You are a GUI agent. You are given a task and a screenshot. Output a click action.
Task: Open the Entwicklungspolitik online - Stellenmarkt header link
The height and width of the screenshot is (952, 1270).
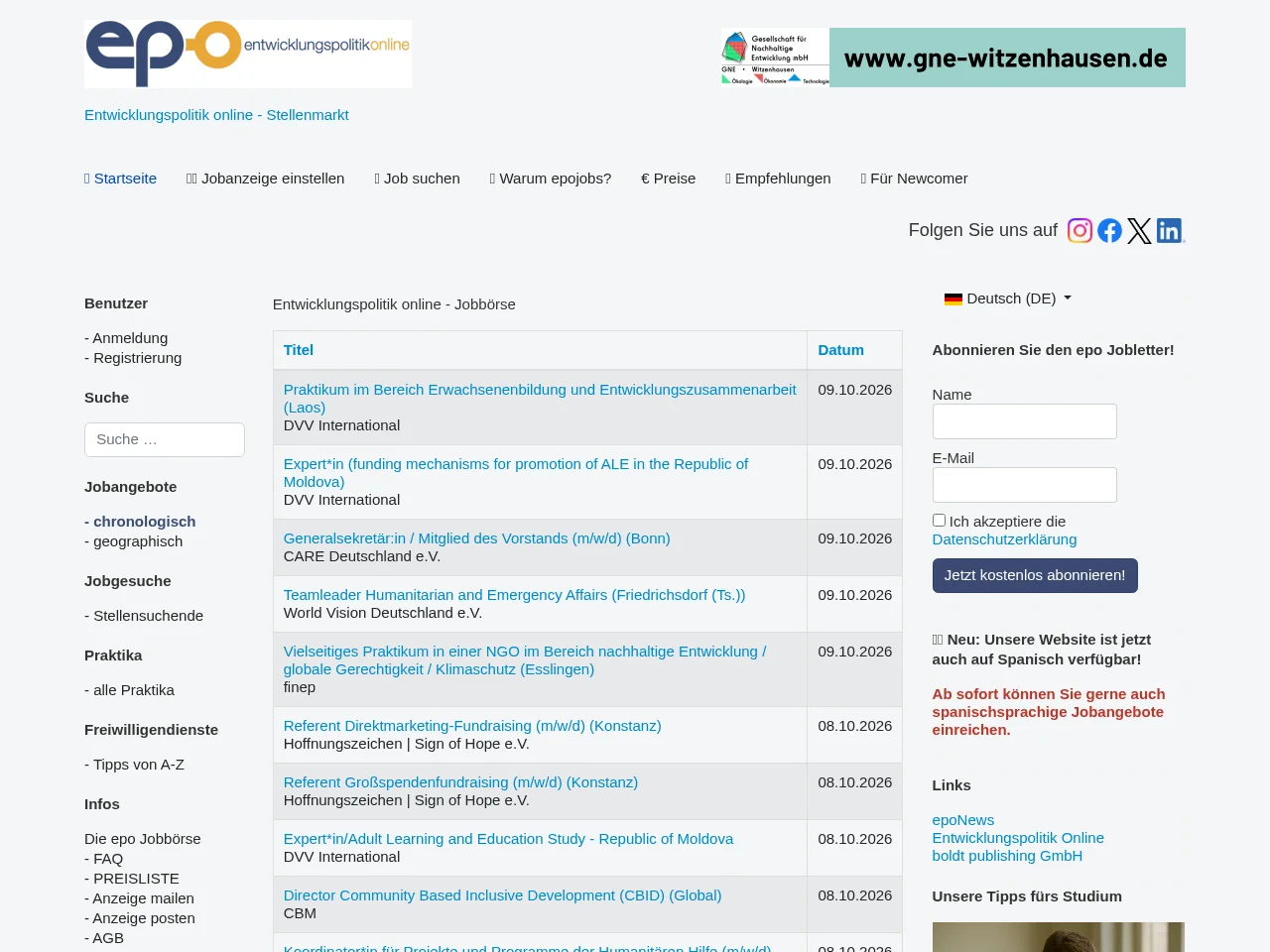tap(216, 115)
